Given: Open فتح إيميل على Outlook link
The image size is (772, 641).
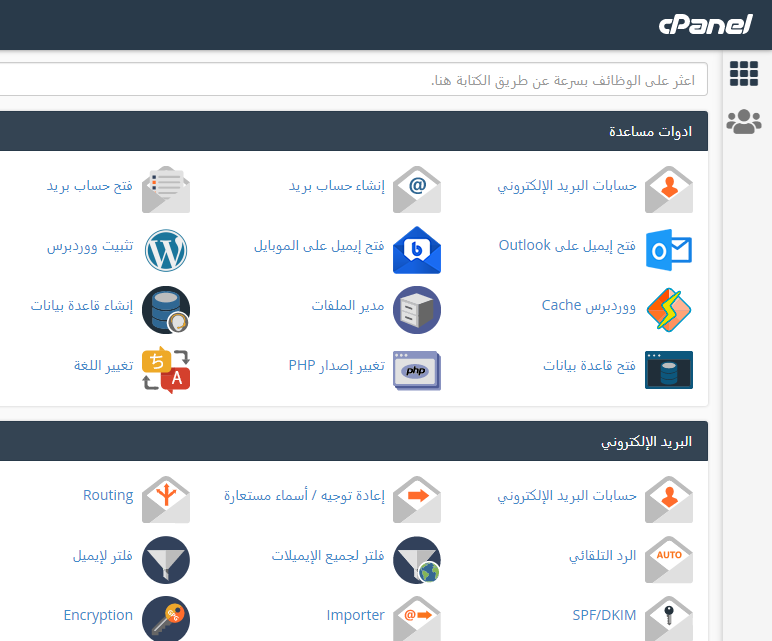Looking at the screenshot, I should tap(567, 245).
